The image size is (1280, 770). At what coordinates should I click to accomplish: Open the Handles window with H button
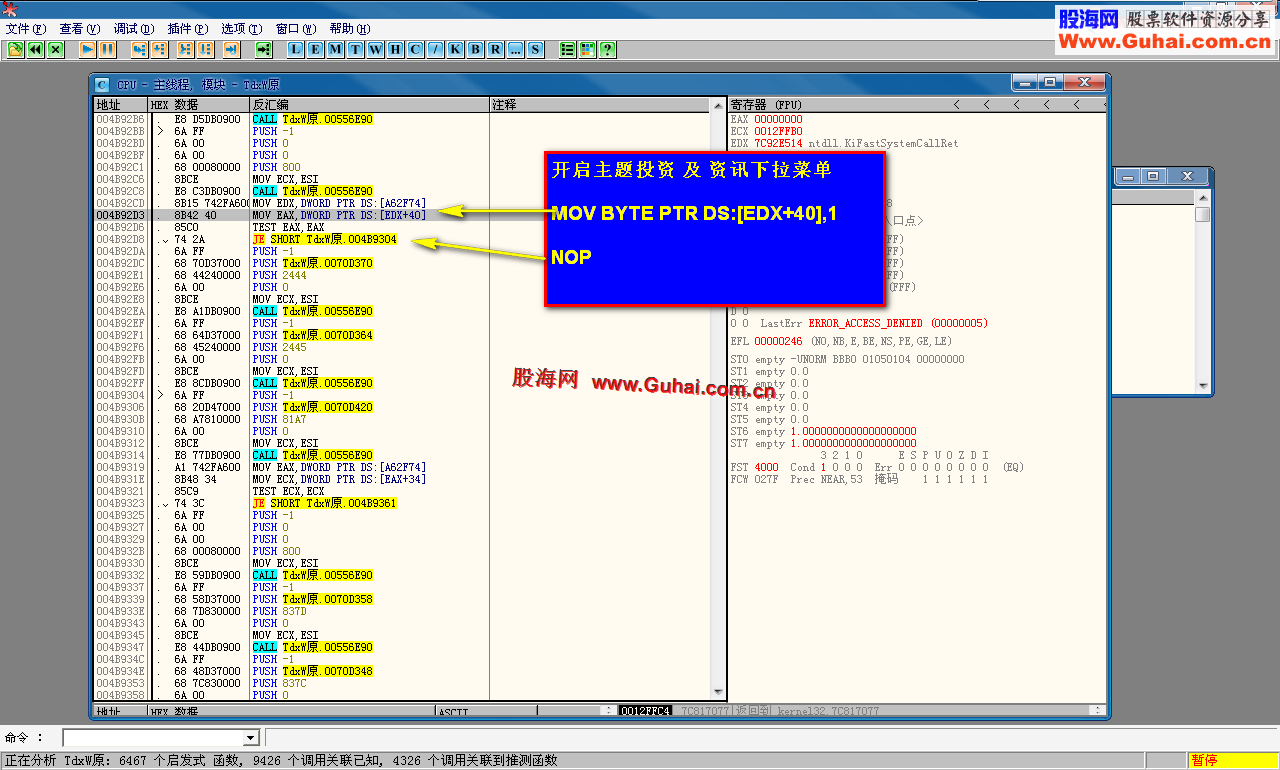point(396,49)
